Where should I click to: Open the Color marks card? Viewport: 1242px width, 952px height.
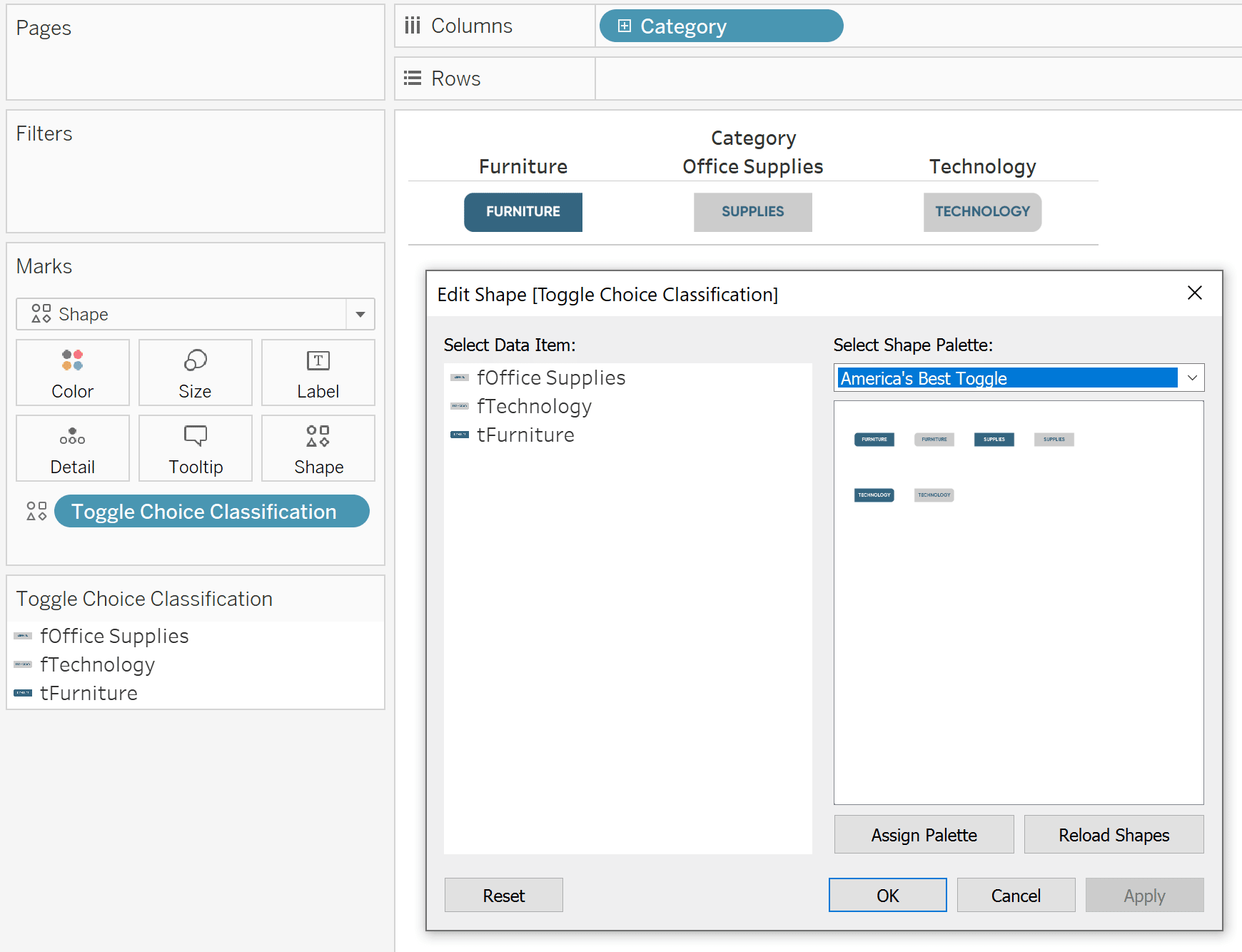point(73,373)
